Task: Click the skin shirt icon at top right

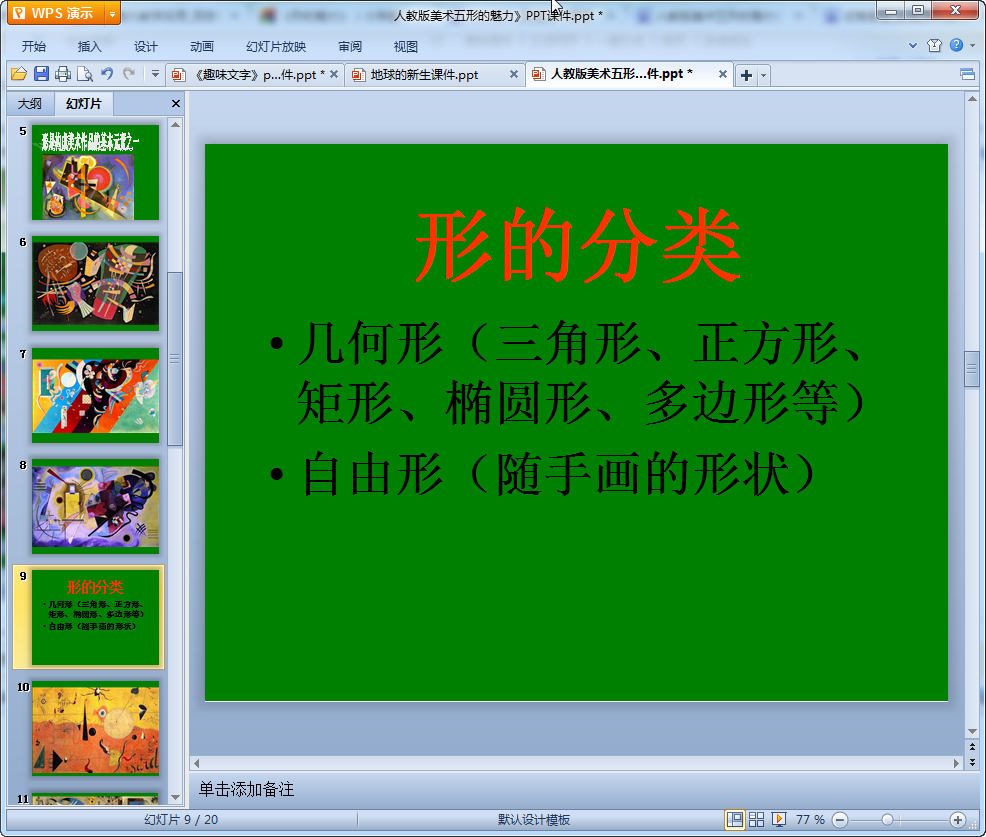Action: (934, 45)
